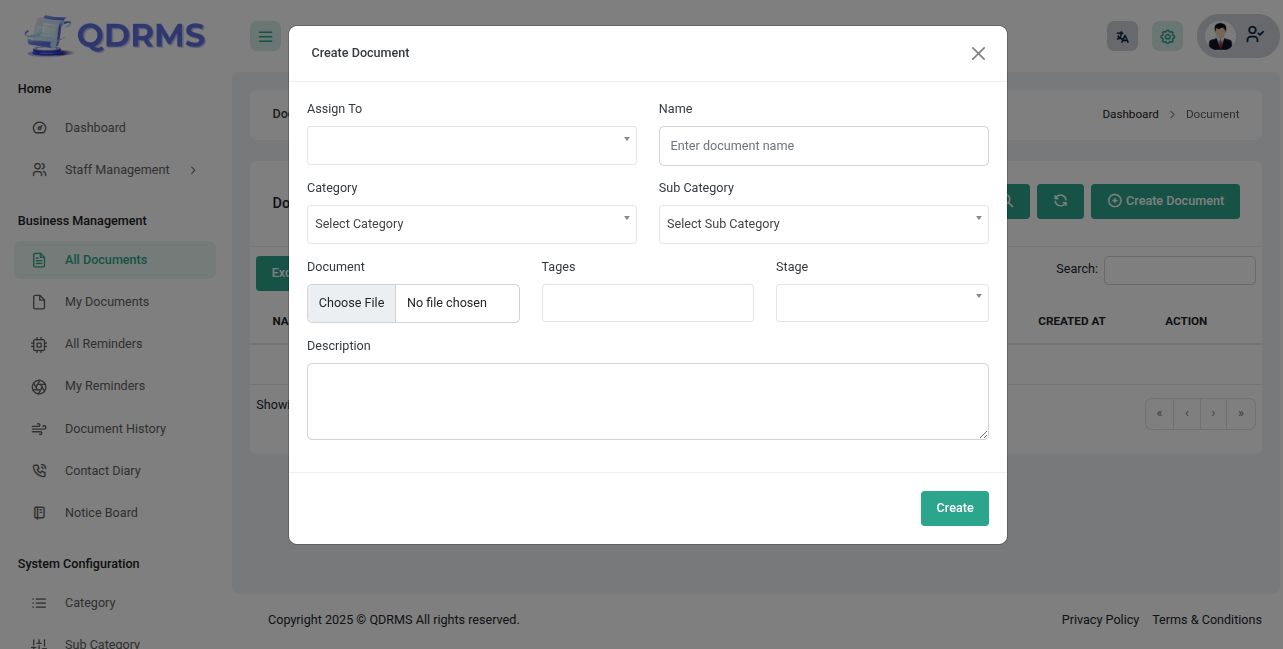1283x649 pixels.
Task: Open the Select Sub Category dropdown
Action: [823, 224]
